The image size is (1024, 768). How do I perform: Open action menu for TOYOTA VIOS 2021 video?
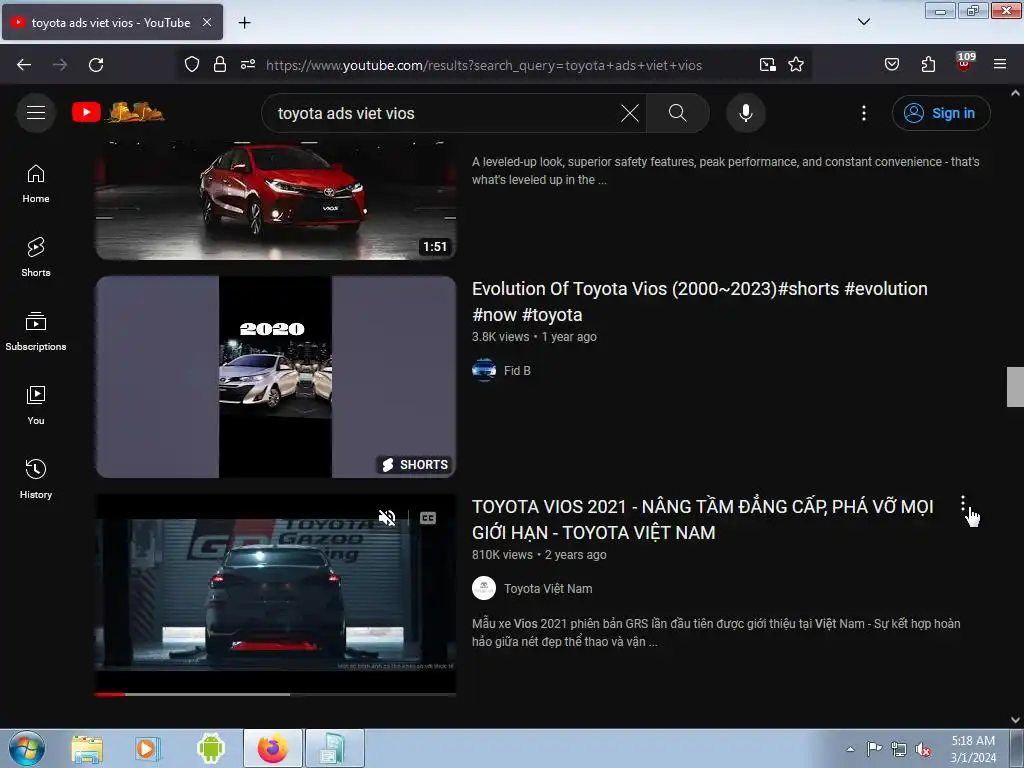point(963,504)
